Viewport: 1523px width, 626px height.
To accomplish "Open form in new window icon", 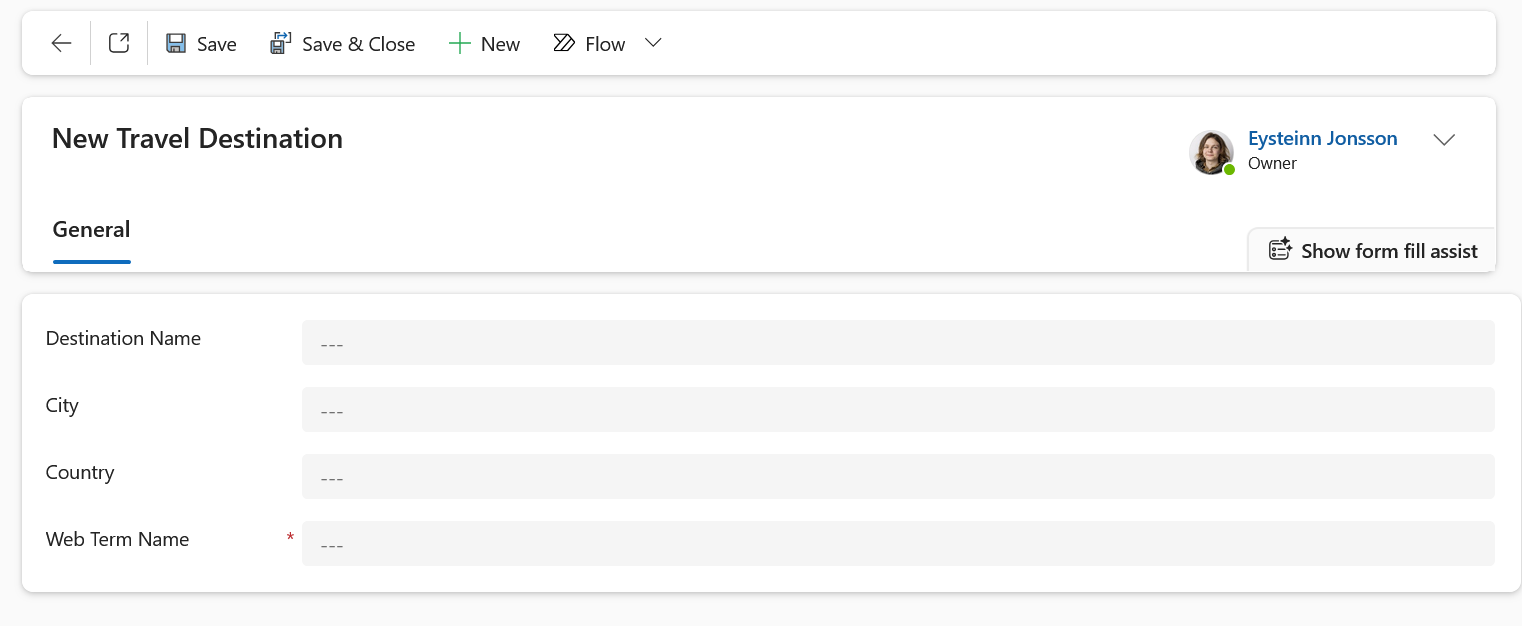I will 119,43.
